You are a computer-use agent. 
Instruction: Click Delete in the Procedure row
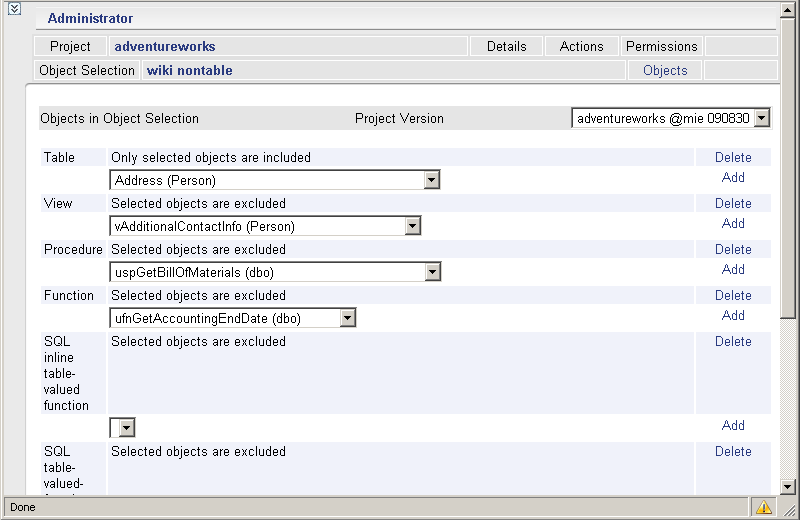click(733, 249)
